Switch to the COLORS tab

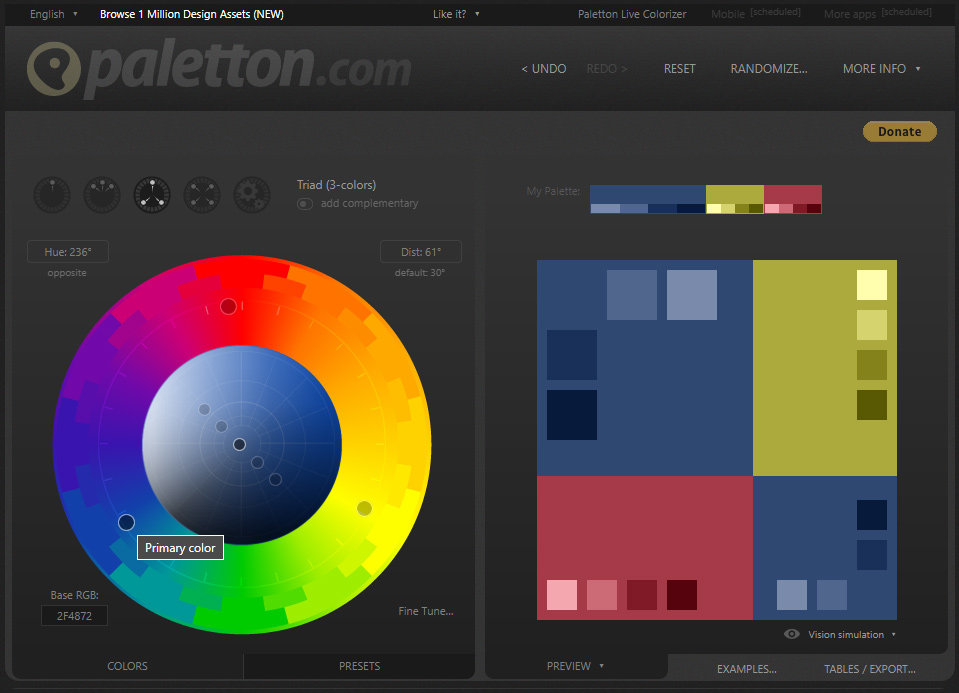point(127,666)
